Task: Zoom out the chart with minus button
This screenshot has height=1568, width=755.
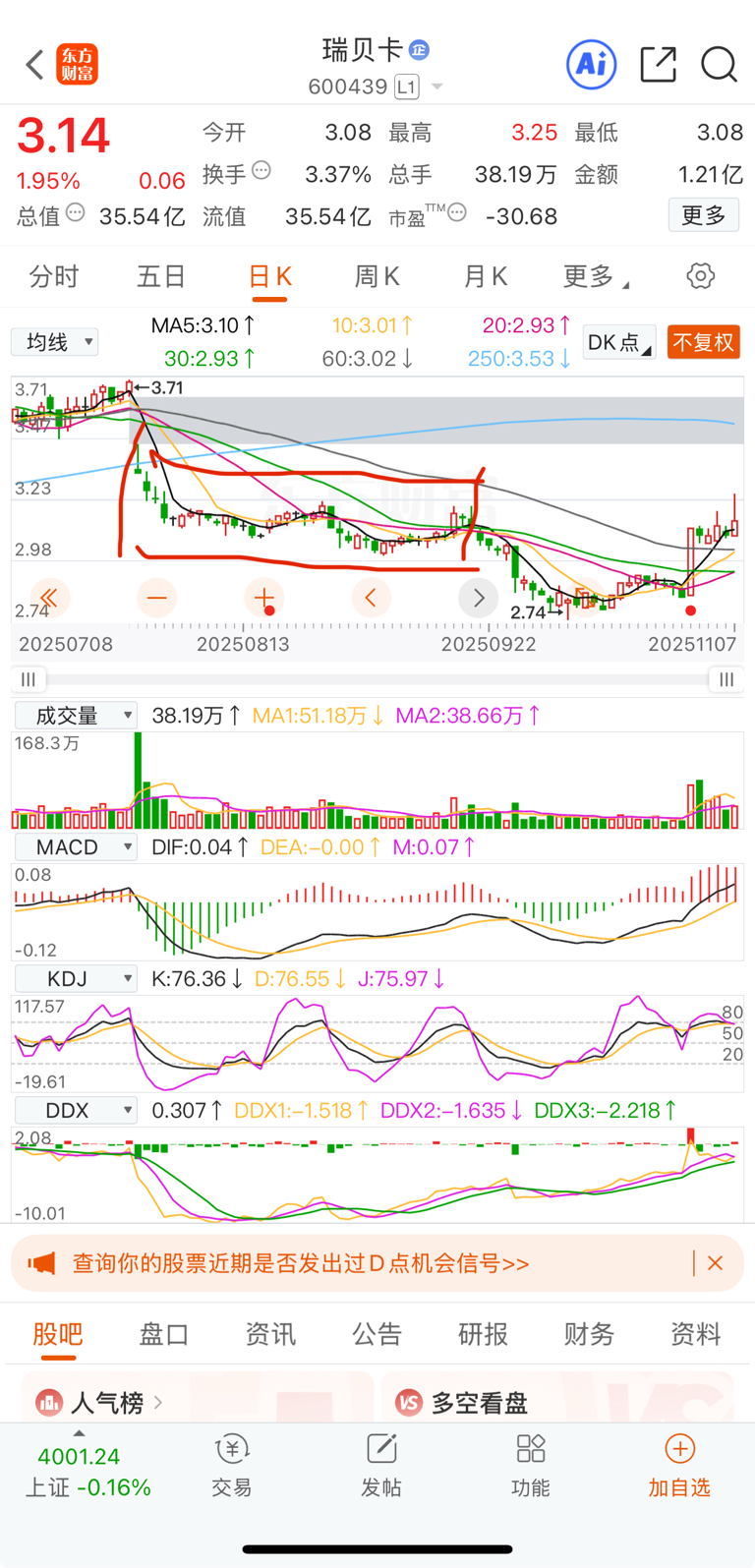Action: click(157, 597)
